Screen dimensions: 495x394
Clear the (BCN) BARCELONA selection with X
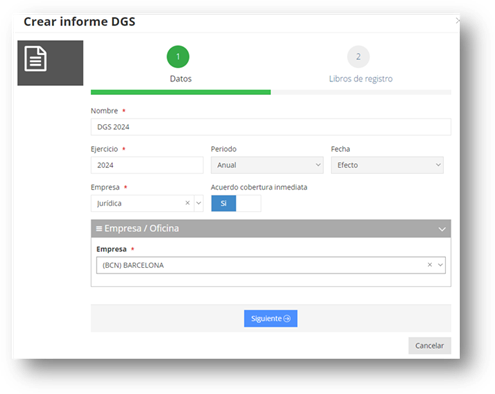tap(430, 265)
